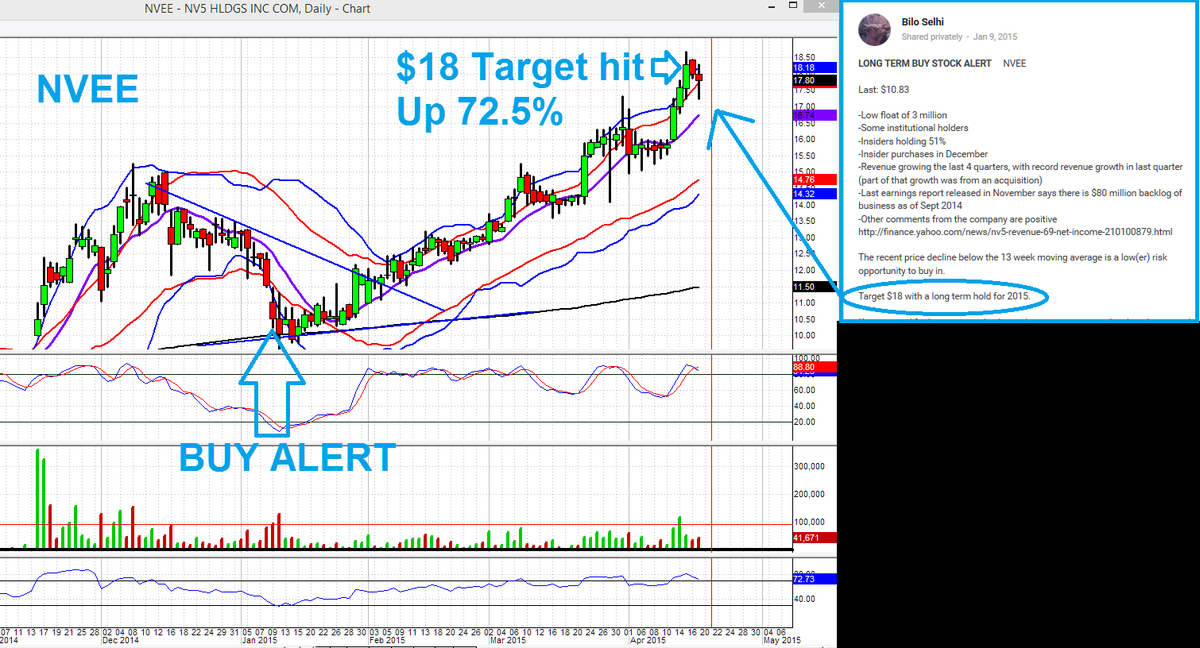
Task: Select the 'Target $18 with a long term hold' sentence
Action: pos(944,297)
